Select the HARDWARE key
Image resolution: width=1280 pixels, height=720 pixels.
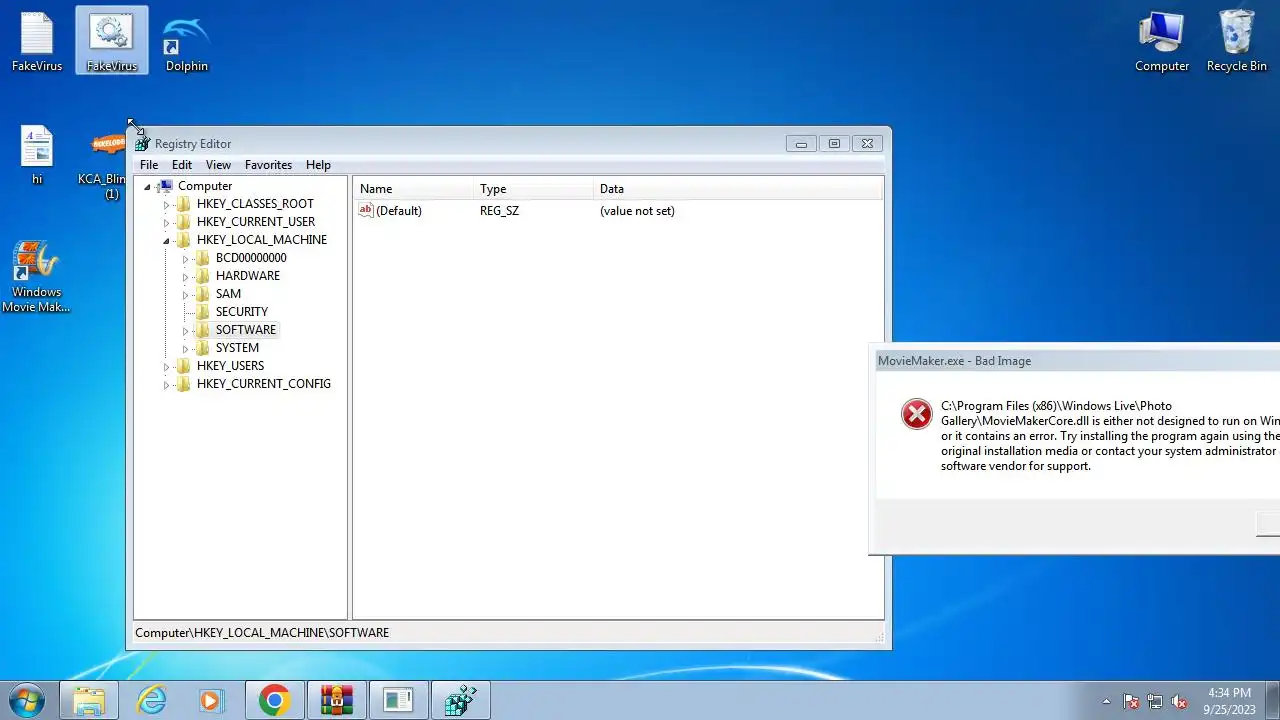(248, 276)
